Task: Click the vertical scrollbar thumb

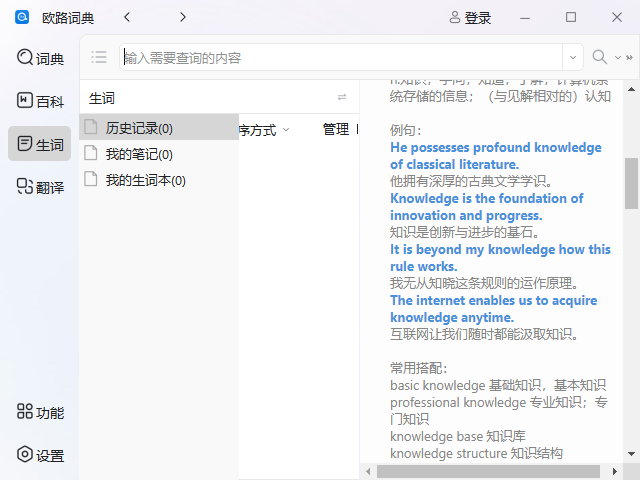Action: pos(631,184)
